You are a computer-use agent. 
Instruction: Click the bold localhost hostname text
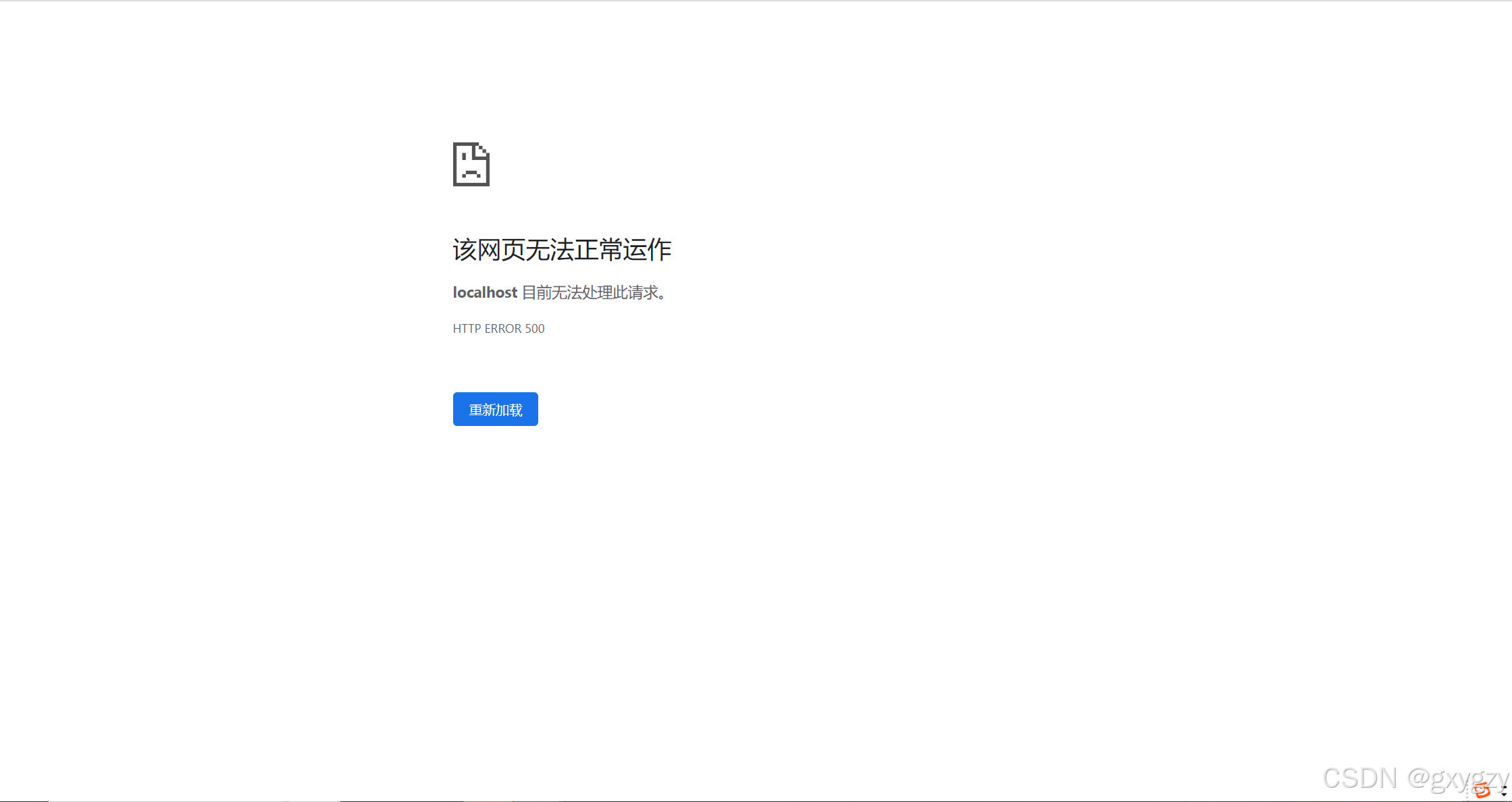[485, 292]
